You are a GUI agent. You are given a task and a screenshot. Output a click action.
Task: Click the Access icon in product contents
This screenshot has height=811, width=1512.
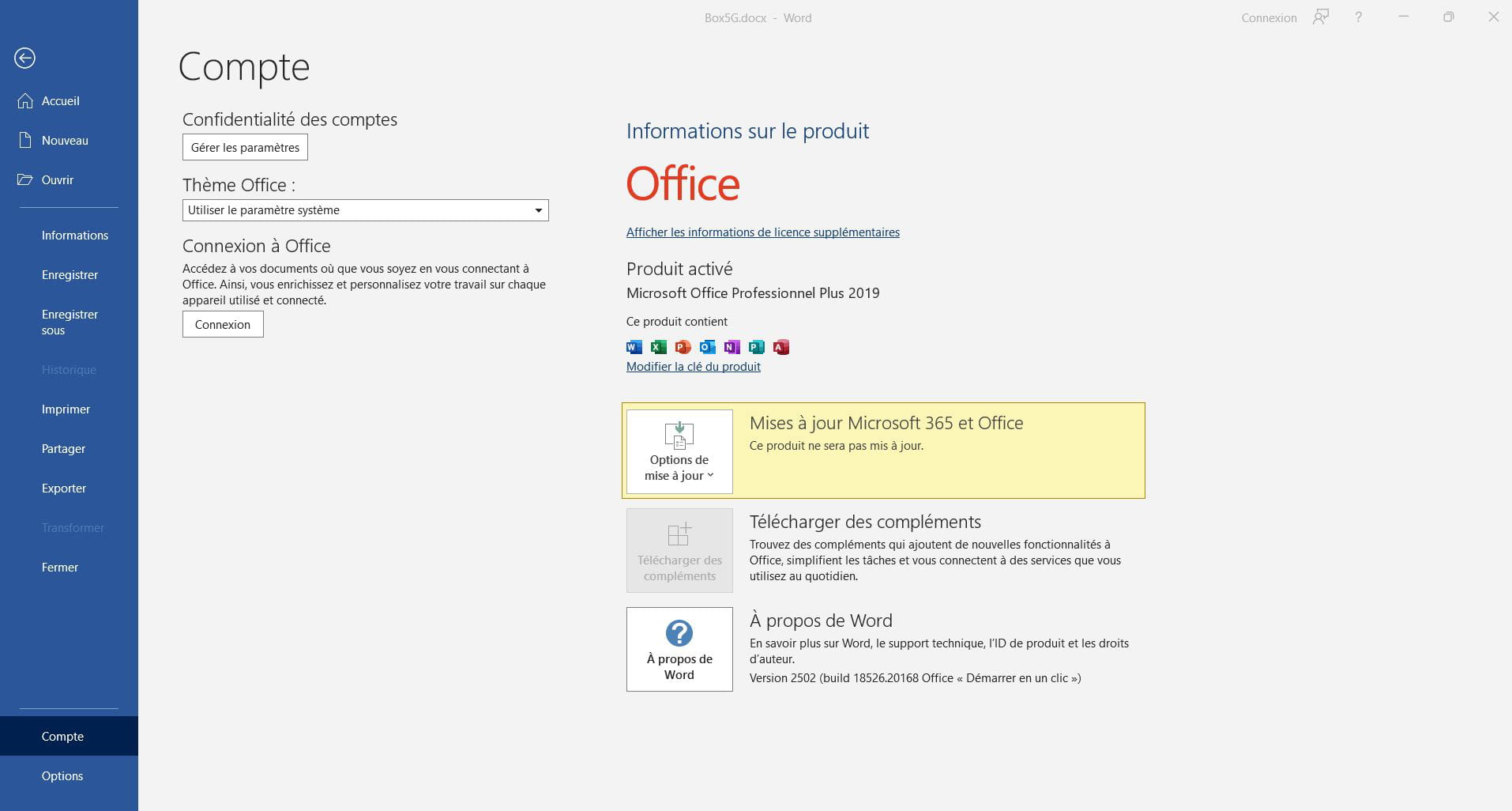pyautogui.click(x=780, y=347)
